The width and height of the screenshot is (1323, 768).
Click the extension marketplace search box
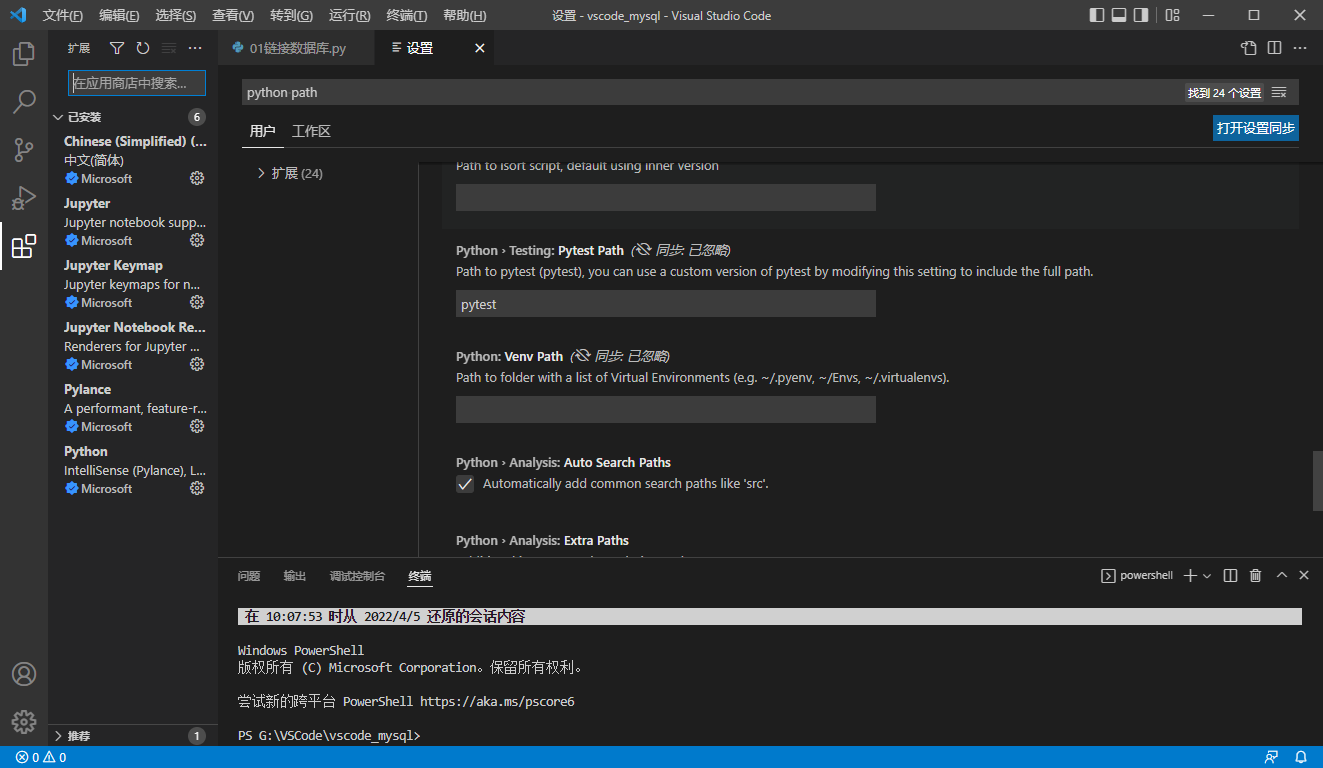137,83
